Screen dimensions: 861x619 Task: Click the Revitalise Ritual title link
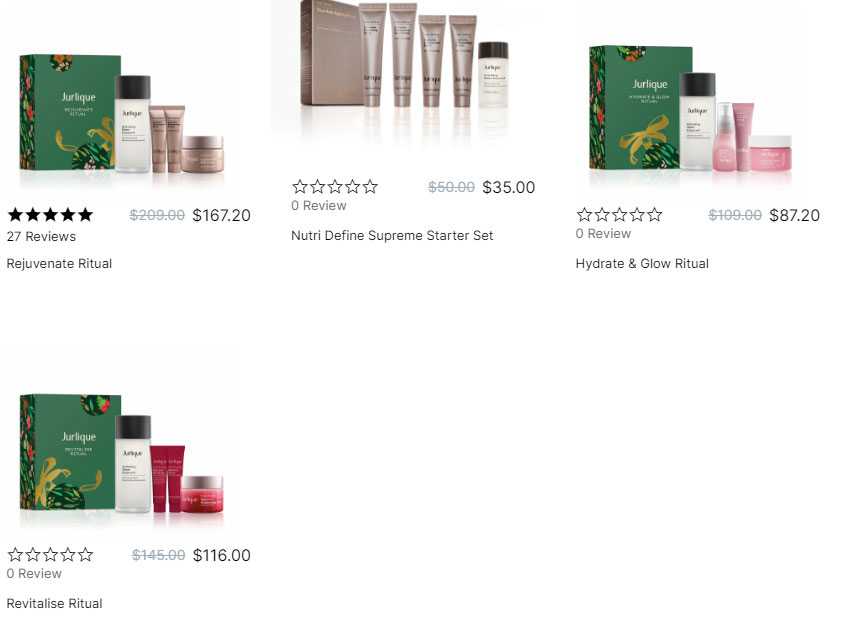pos(54,604)
